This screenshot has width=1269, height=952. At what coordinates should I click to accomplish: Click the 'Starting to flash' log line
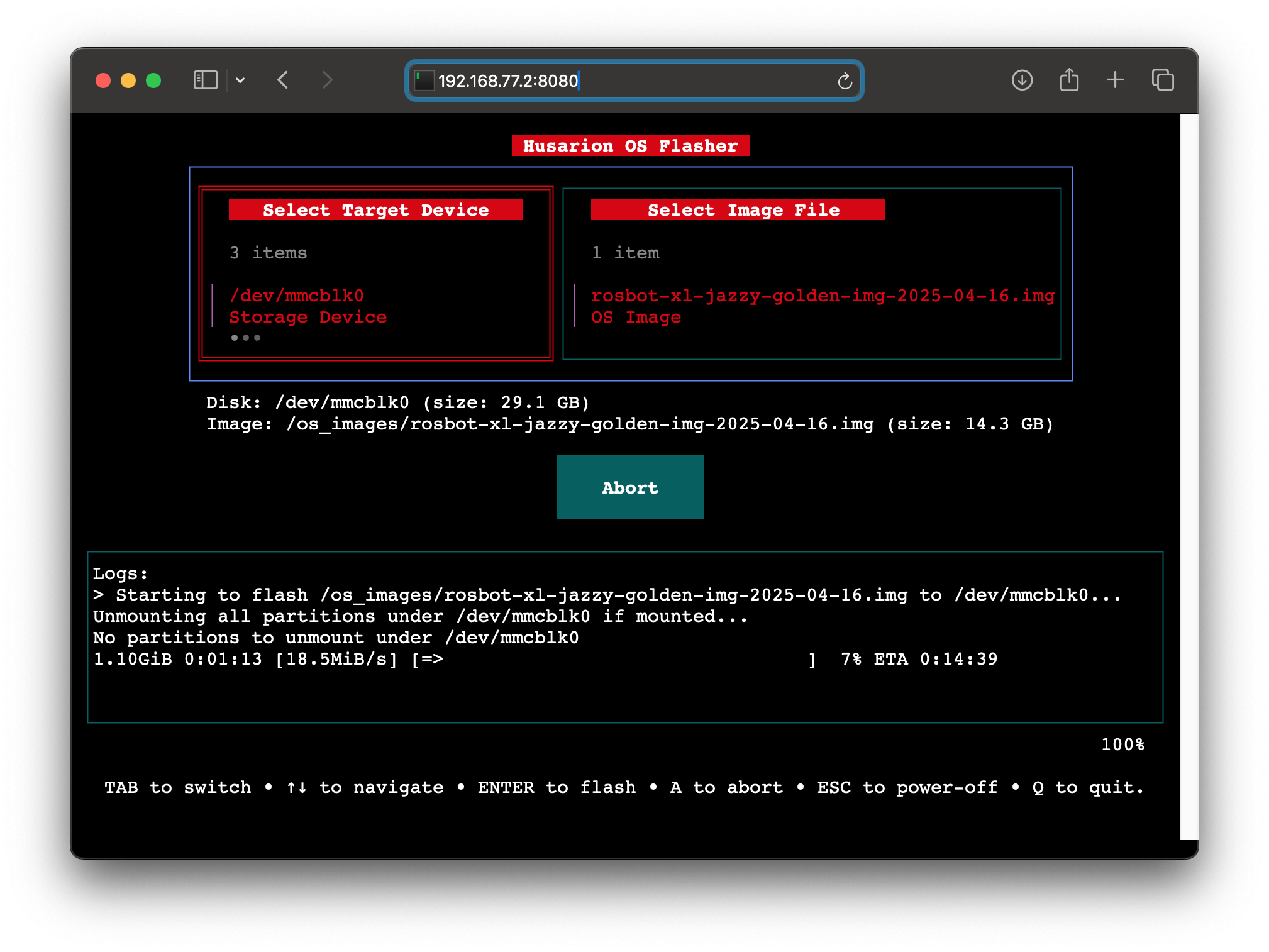pos(607,595)
